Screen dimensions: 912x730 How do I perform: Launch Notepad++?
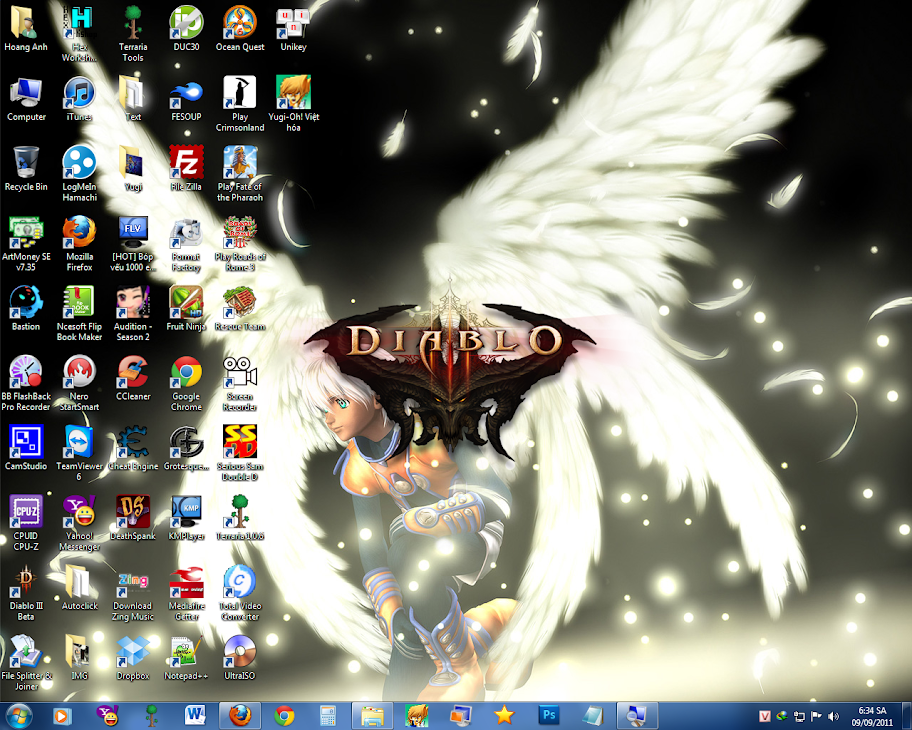[x=186, y=657]
